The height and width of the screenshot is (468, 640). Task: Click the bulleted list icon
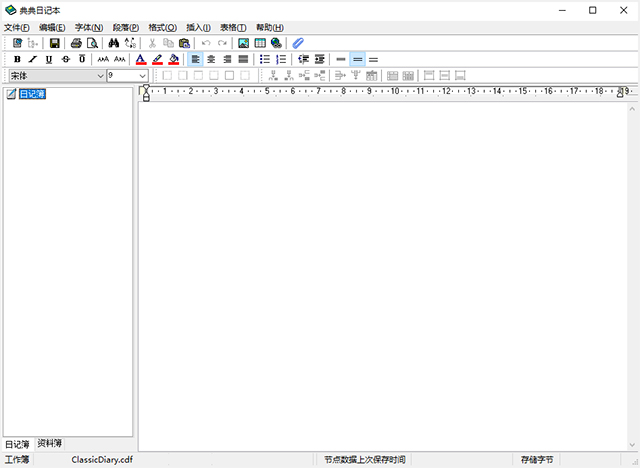click(265, 59)
